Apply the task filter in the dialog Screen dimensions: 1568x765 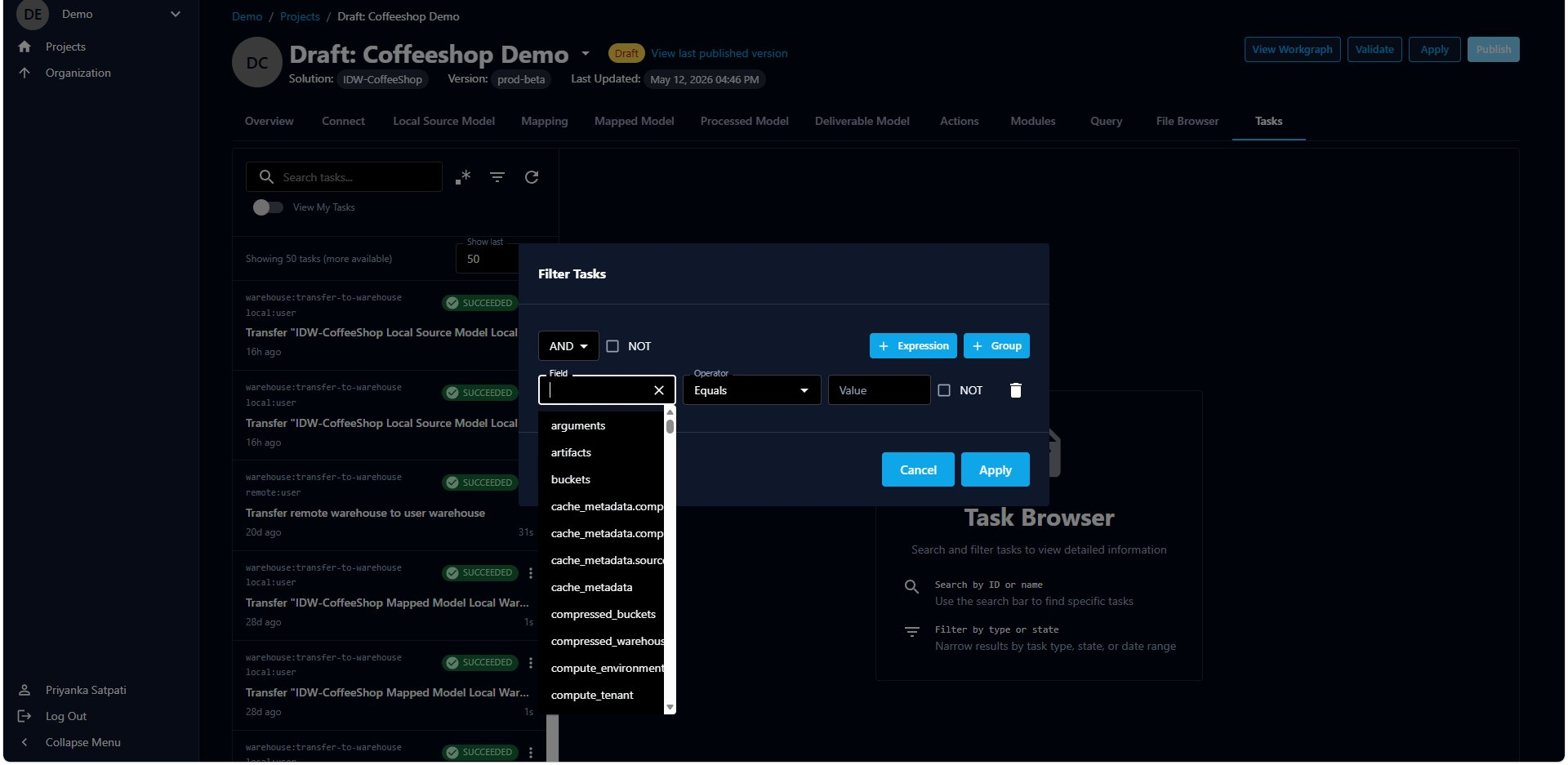996,469
